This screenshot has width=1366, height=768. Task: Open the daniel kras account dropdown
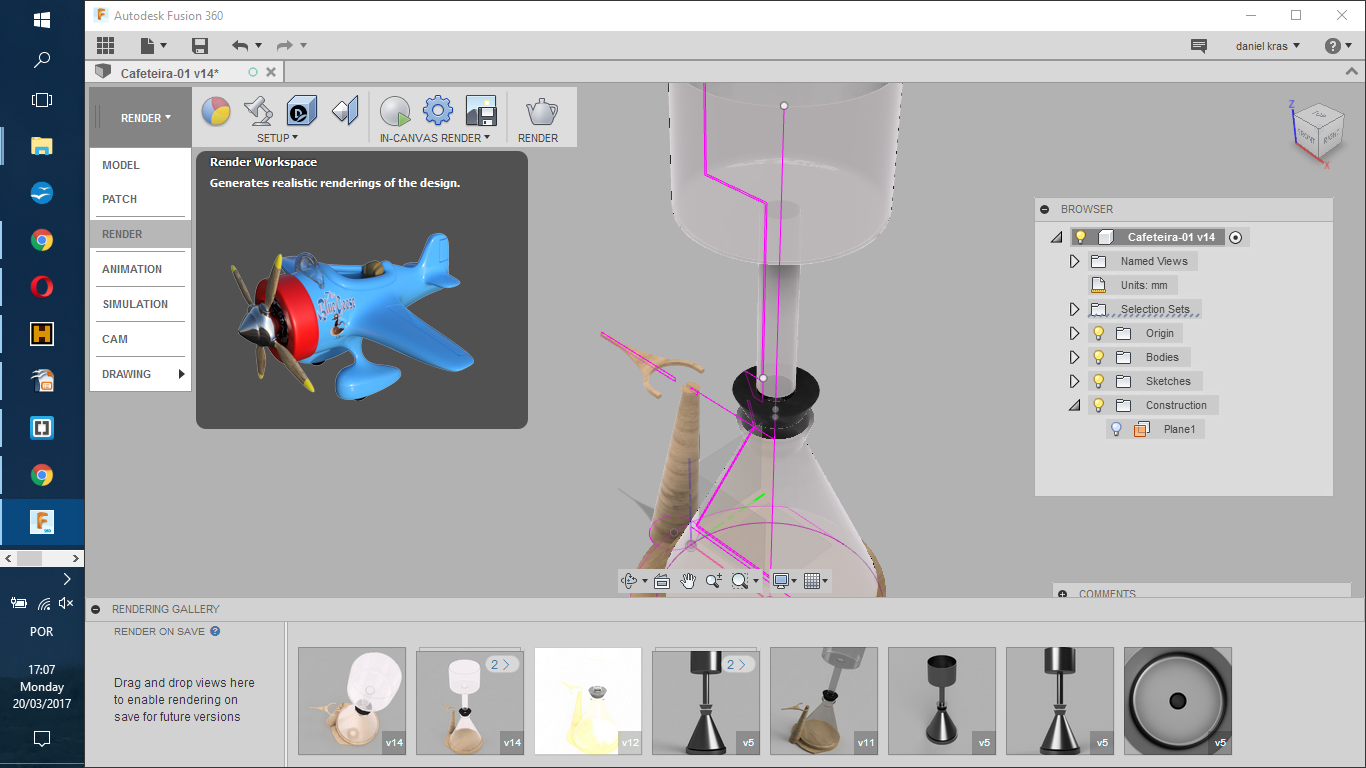(1268, 46)
